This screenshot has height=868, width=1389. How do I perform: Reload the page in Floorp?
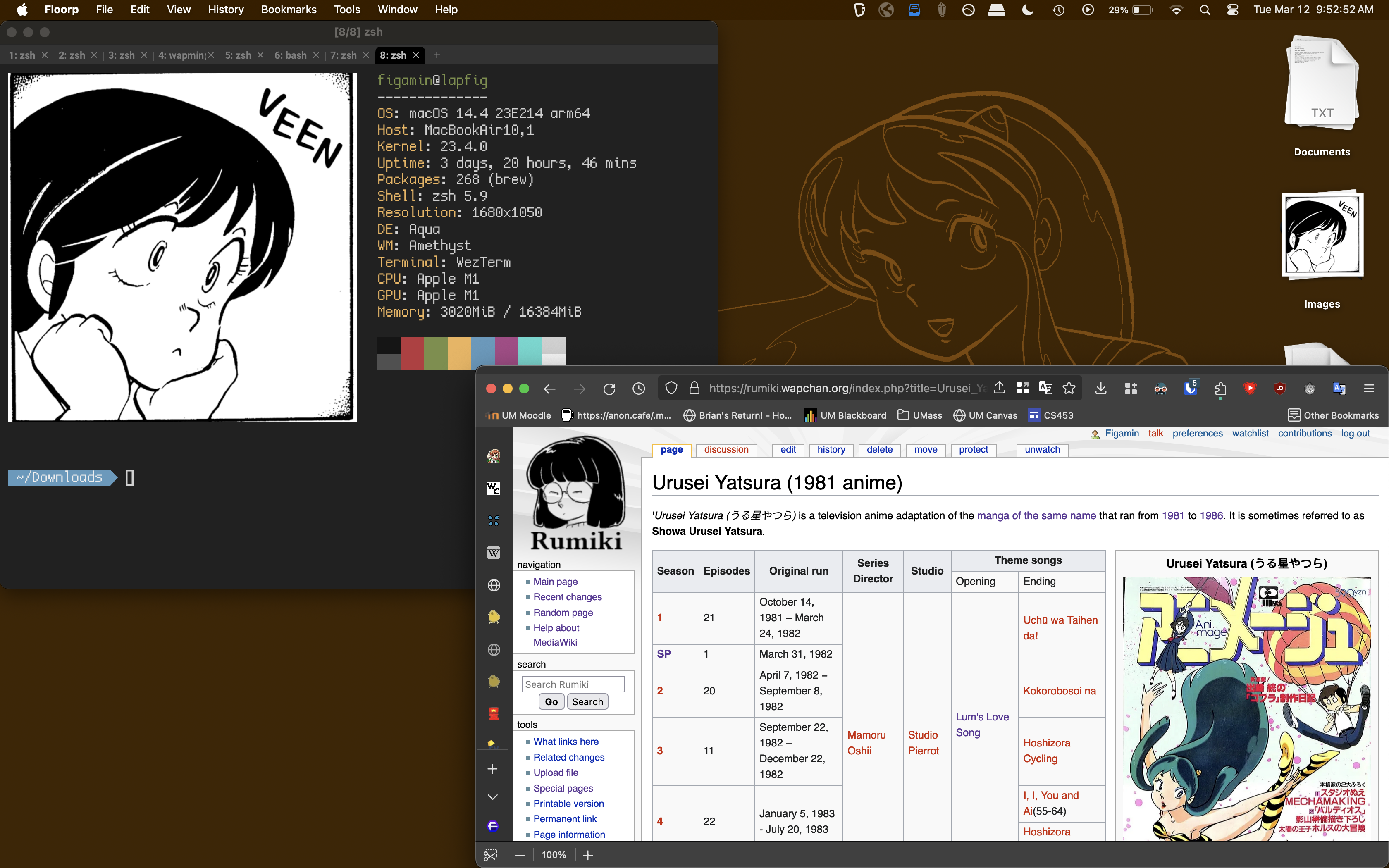click(x=609, y=389)
